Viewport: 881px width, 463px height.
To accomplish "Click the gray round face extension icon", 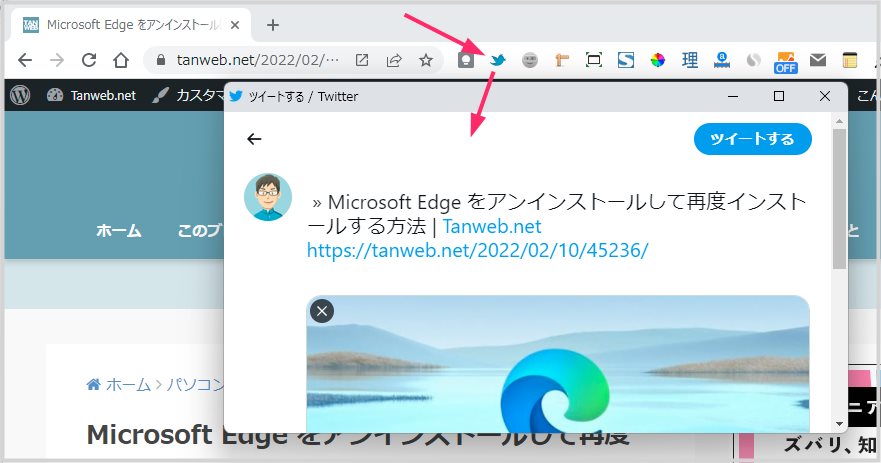I will [530, 60].
